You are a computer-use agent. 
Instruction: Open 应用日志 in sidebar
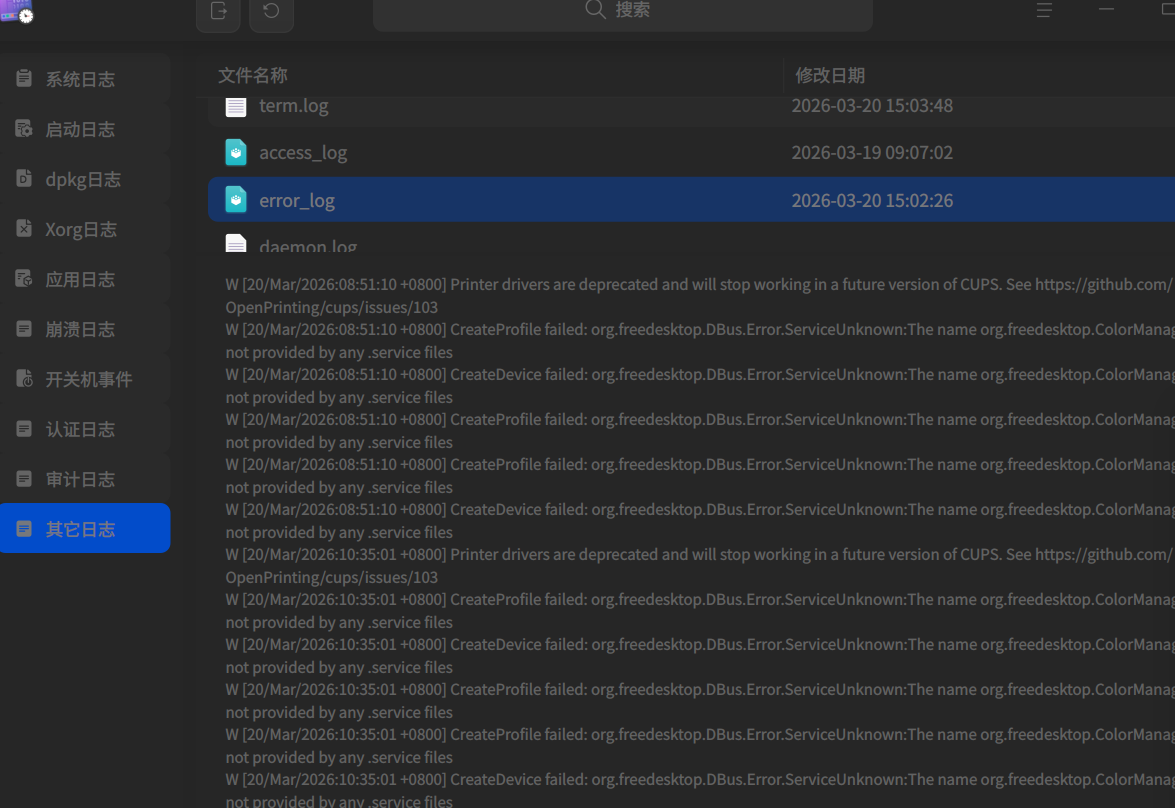(85, 279)
